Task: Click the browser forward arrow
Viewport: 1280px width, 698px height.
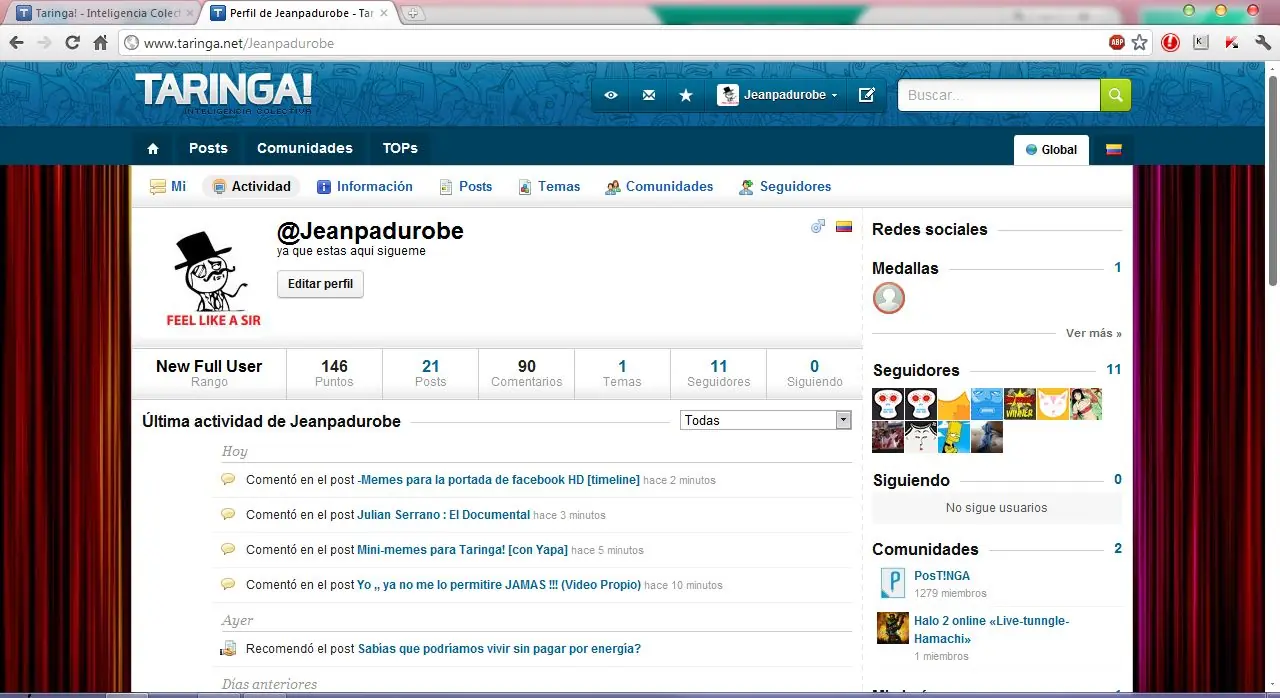Action: click(44, 43)
